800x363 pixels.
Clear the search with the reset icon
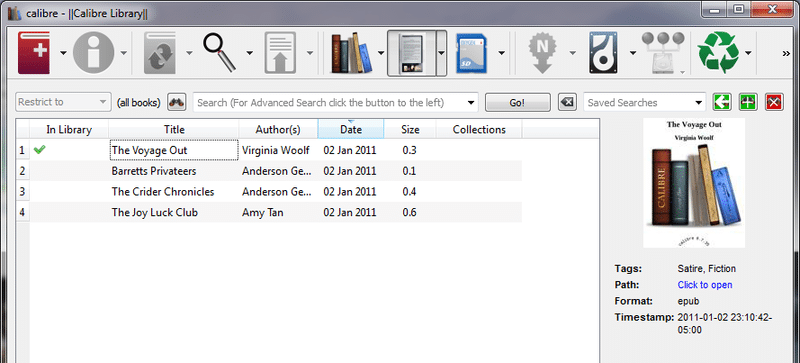click(x=567, y=102)
